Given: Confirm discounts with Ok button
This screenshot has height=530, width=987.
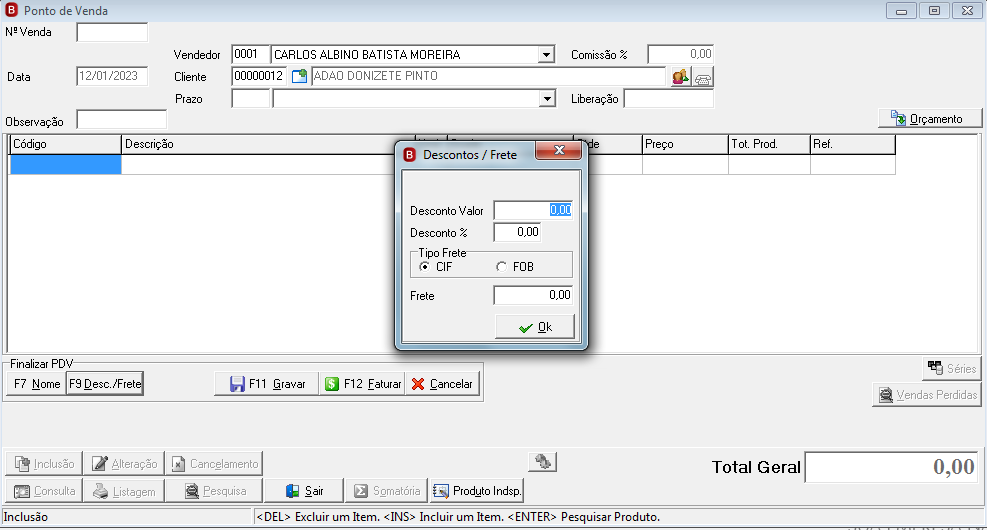Looking at the screenshot, I should coord(534,327).
